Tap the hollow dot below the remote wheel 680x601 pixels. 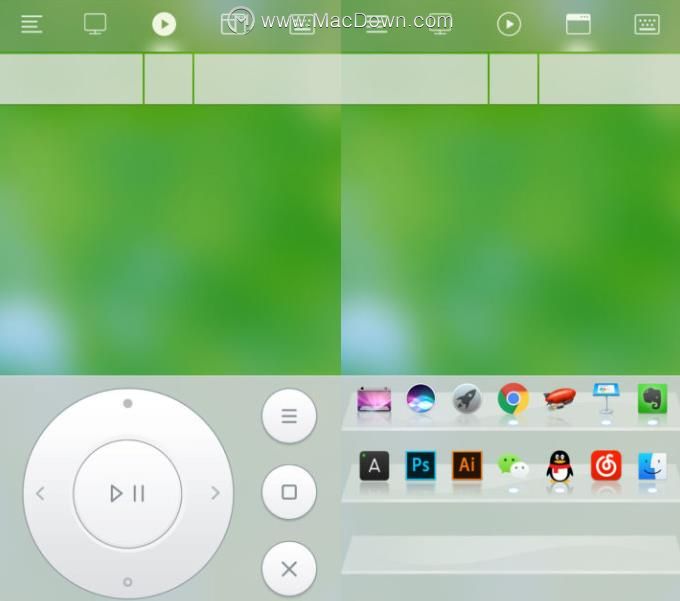(x=128, y=582)
